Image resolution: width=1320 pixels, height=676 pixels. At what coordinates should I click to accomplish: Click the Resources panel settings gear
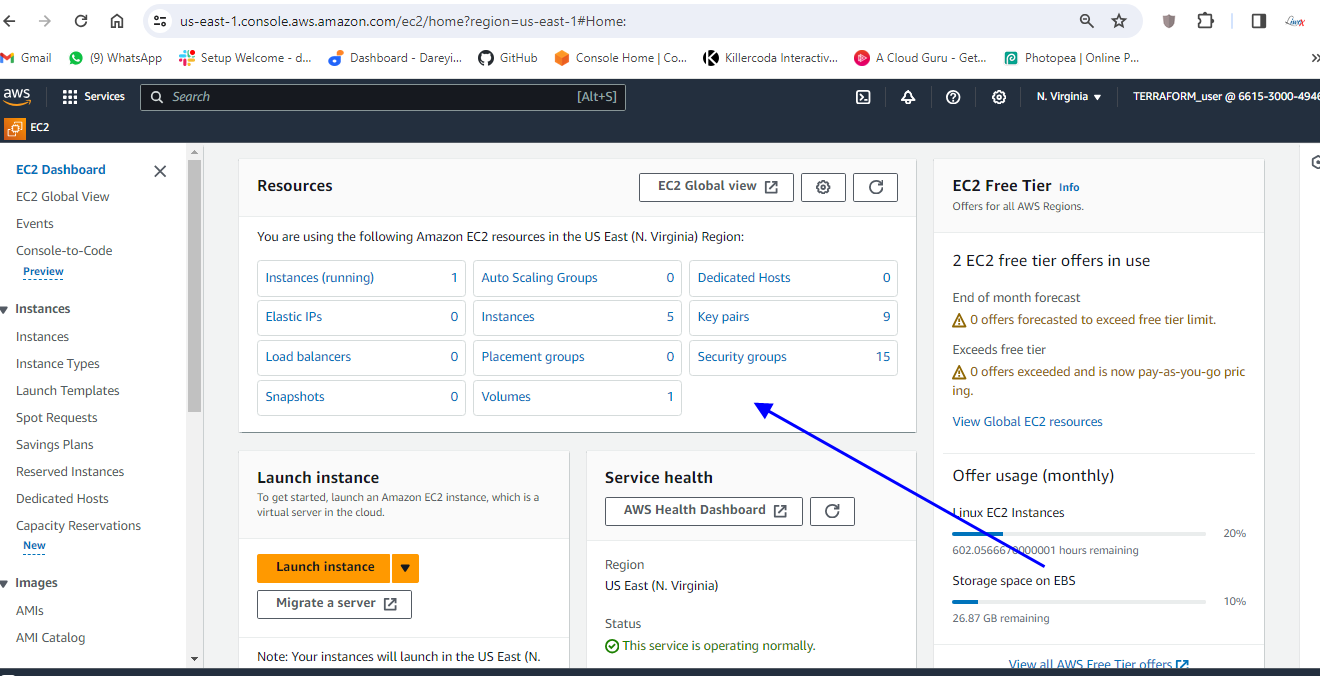(x=823, y=187)
